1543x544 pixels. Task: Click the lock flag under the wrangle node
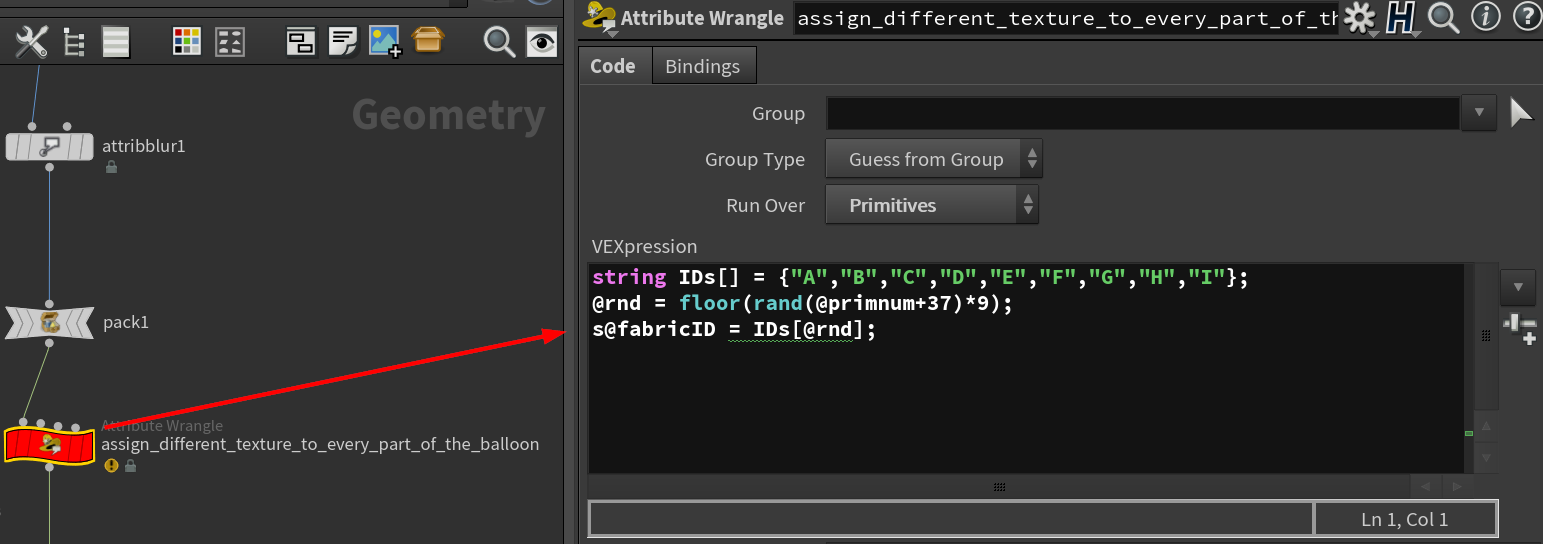(x=129, y=466)
